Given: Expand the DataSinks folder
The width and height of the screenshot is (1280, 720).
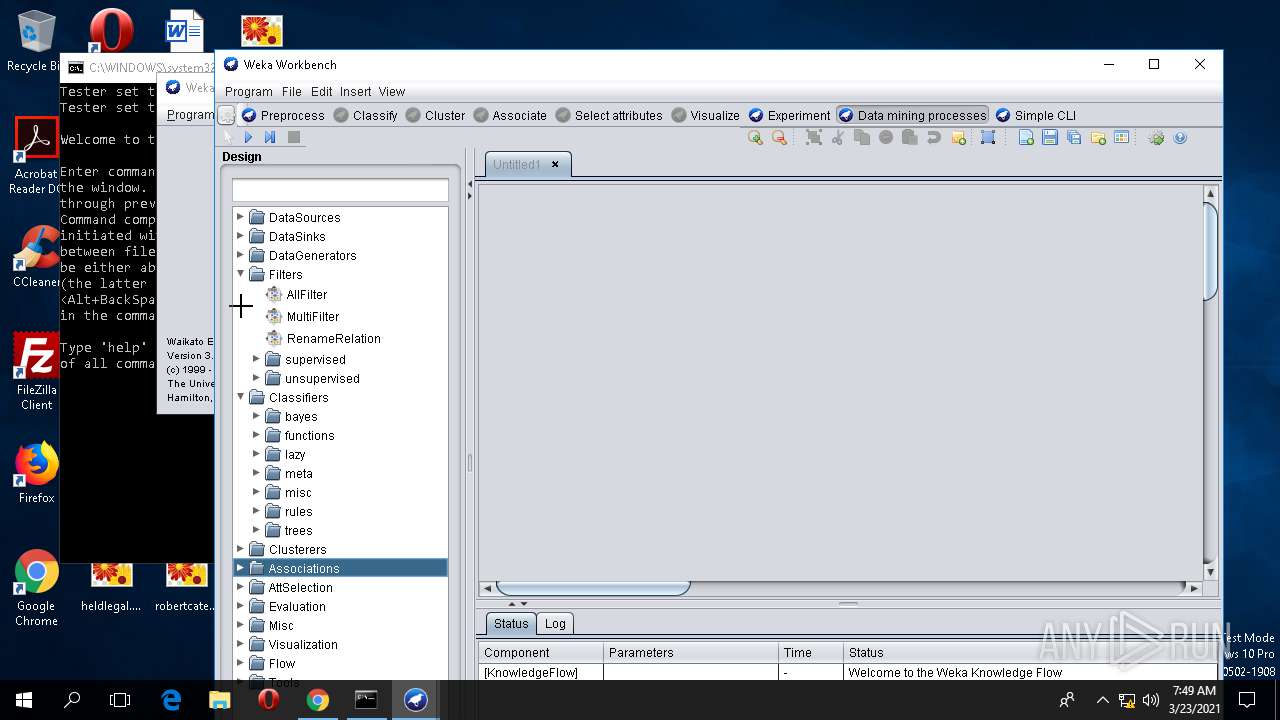Looking at the screenshot, I should (240, 236).
